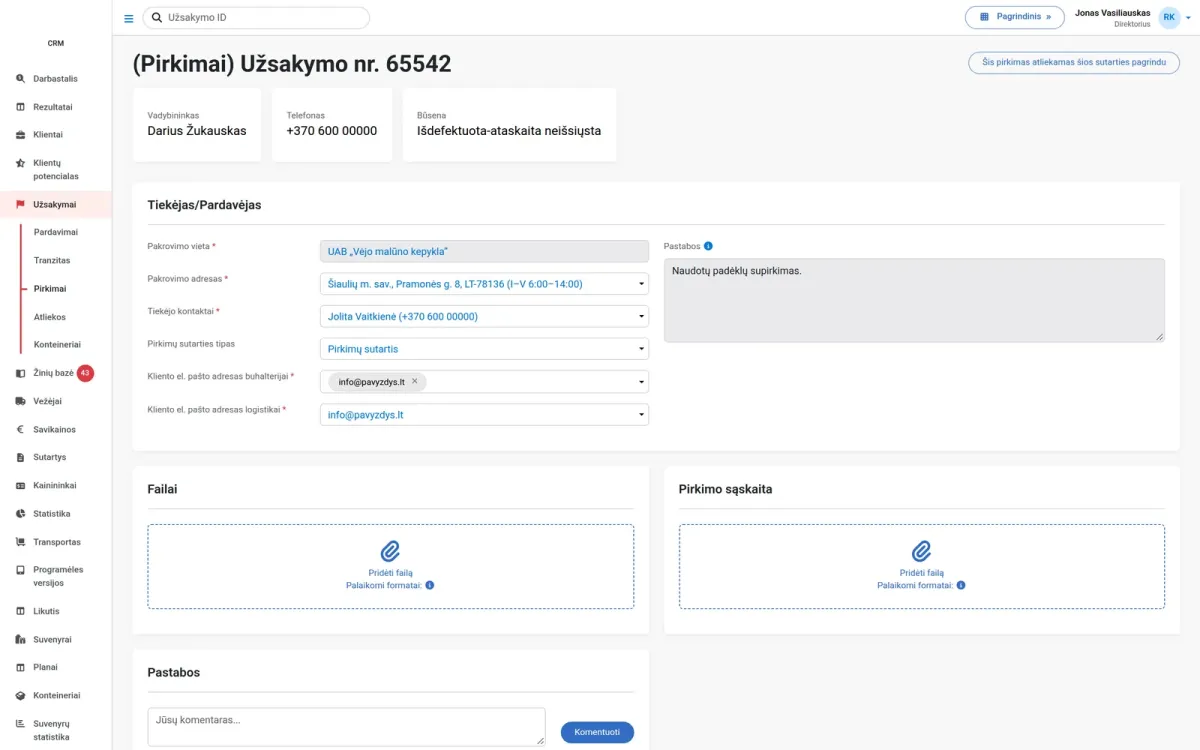Expand the Pirkimų sutarties tipas dropdown
The width and height of the screenshot is (1200, 750).
484,349
